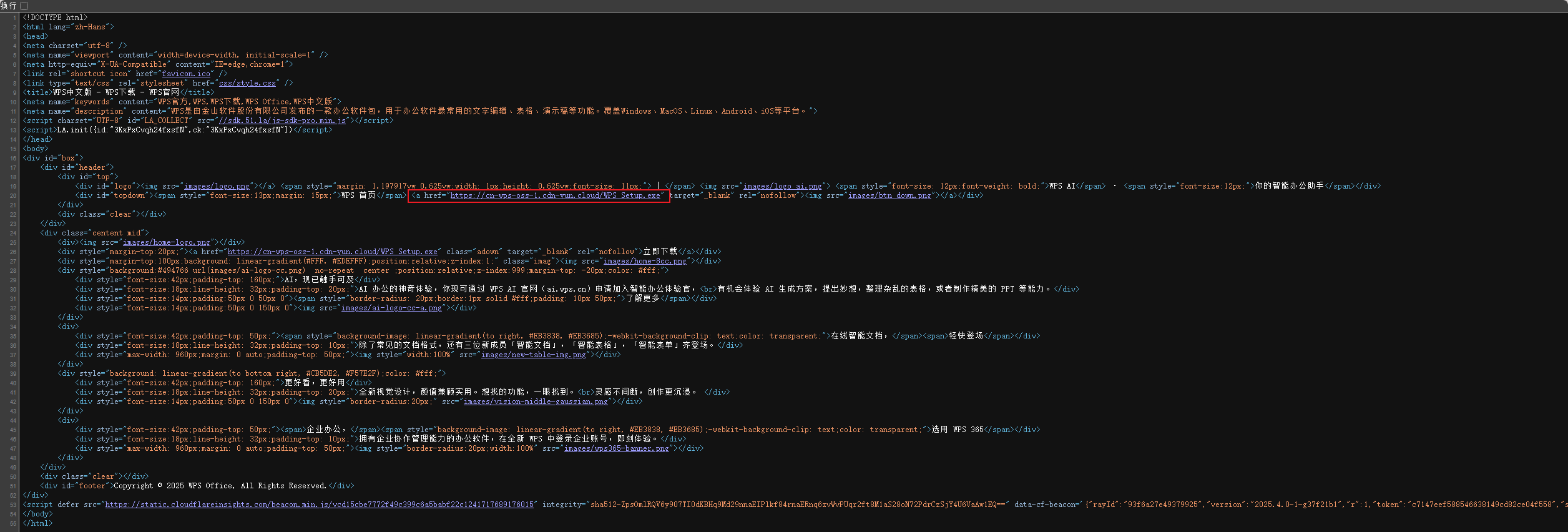
Task: Click the title text WPS中文版 - WPS下载 - WPS官网
Action: click(x=116, y=92)
